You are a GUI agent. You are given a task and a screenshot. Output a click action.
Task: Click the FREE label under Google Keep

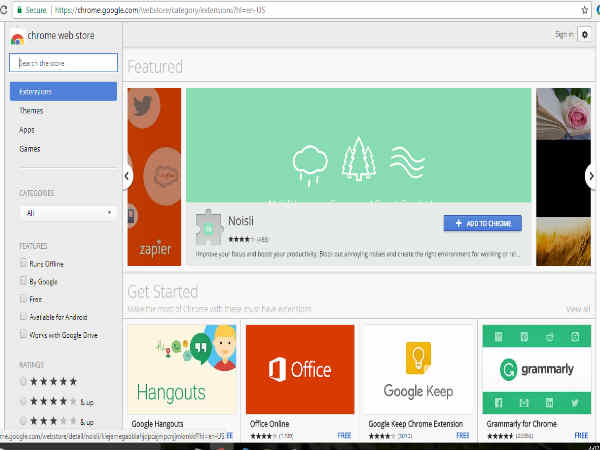463,435
